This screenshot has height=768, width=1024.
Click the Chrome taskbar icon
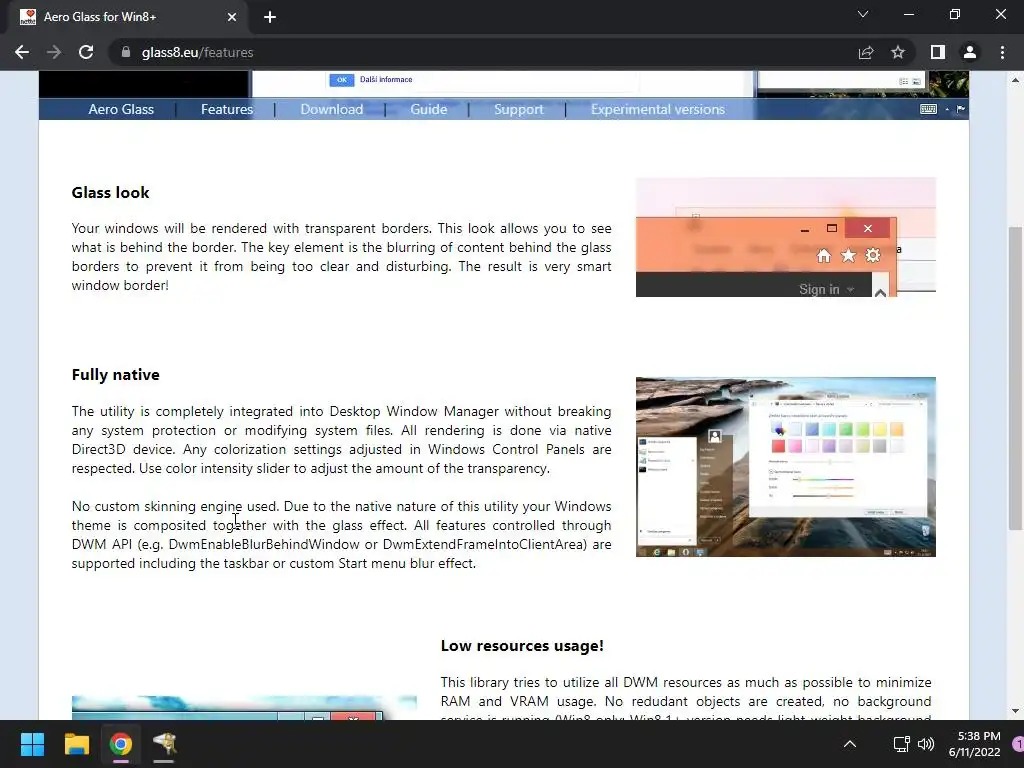[x=121, y=744]
